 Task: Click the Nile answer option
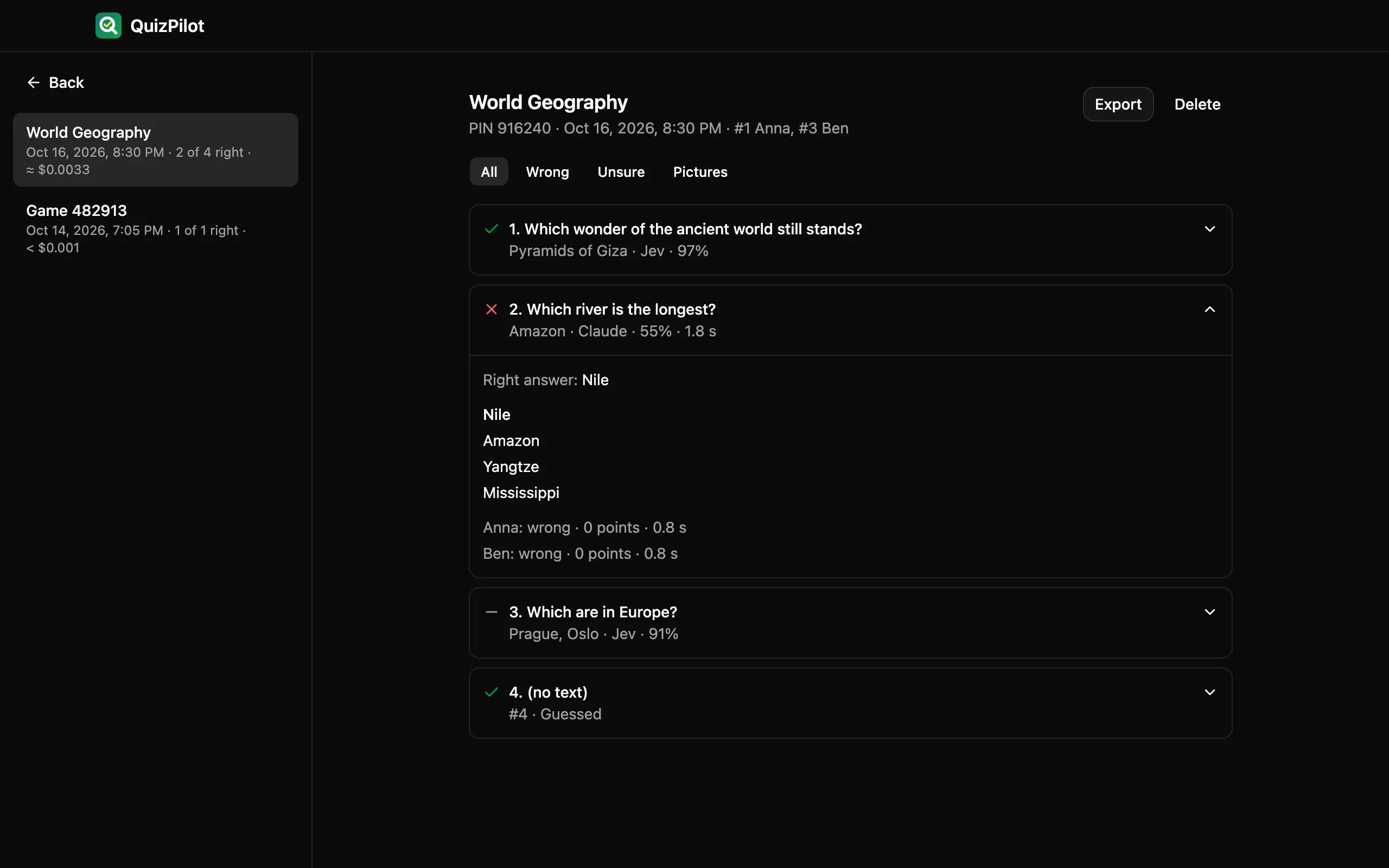click(x=496, y=414)
